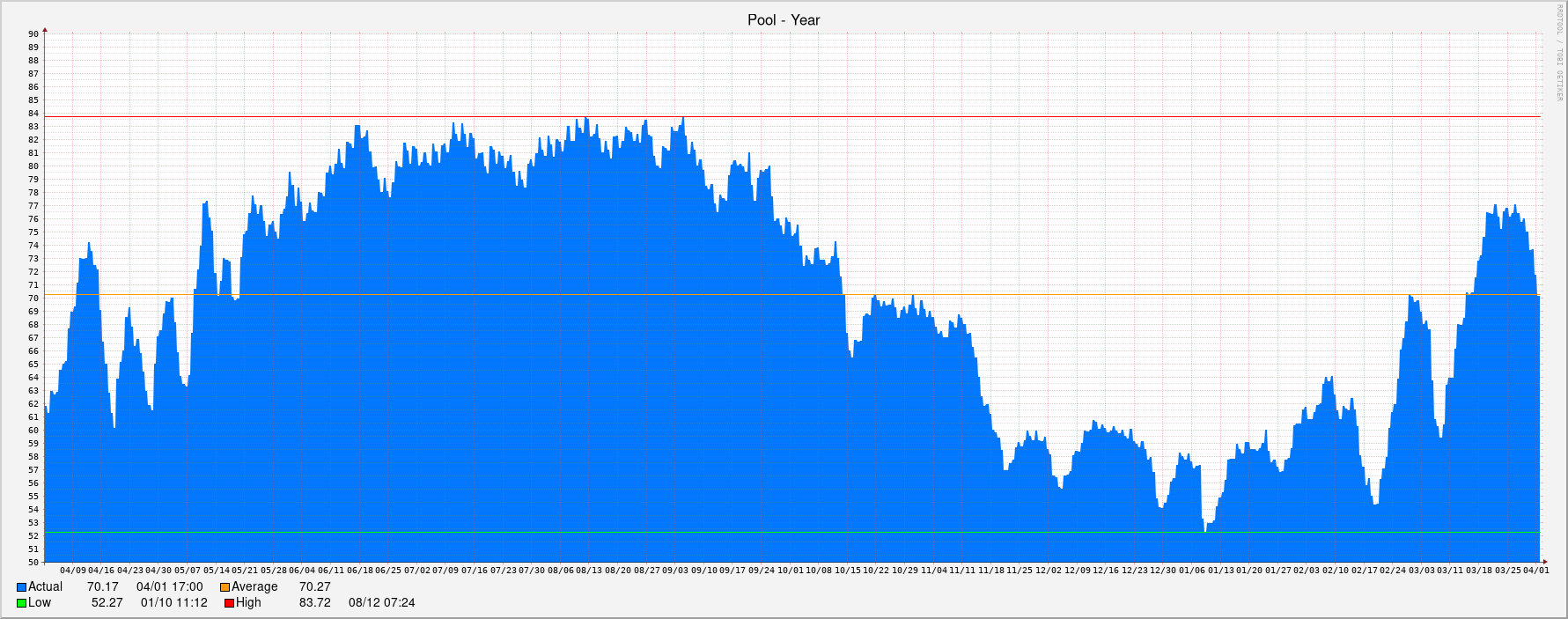Screen dimensions: 1568x619
Task: Click the vertical RRDTOOL / TOBI OETIKER watermark
Action: (1559, 53)
